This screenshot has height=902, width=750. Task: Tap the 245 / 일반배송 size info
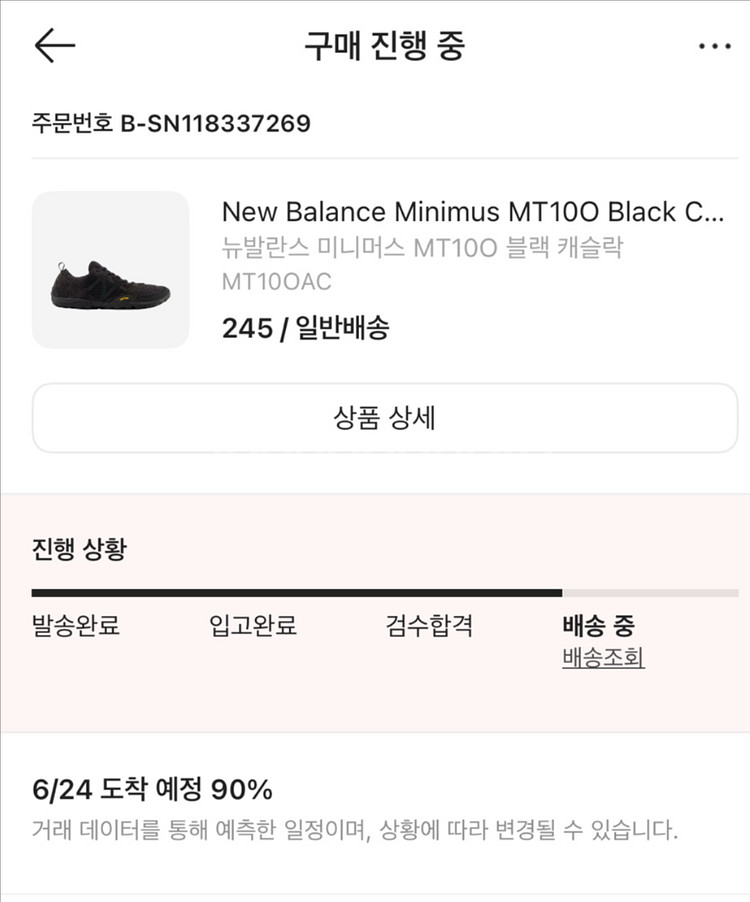pos(305,327)
